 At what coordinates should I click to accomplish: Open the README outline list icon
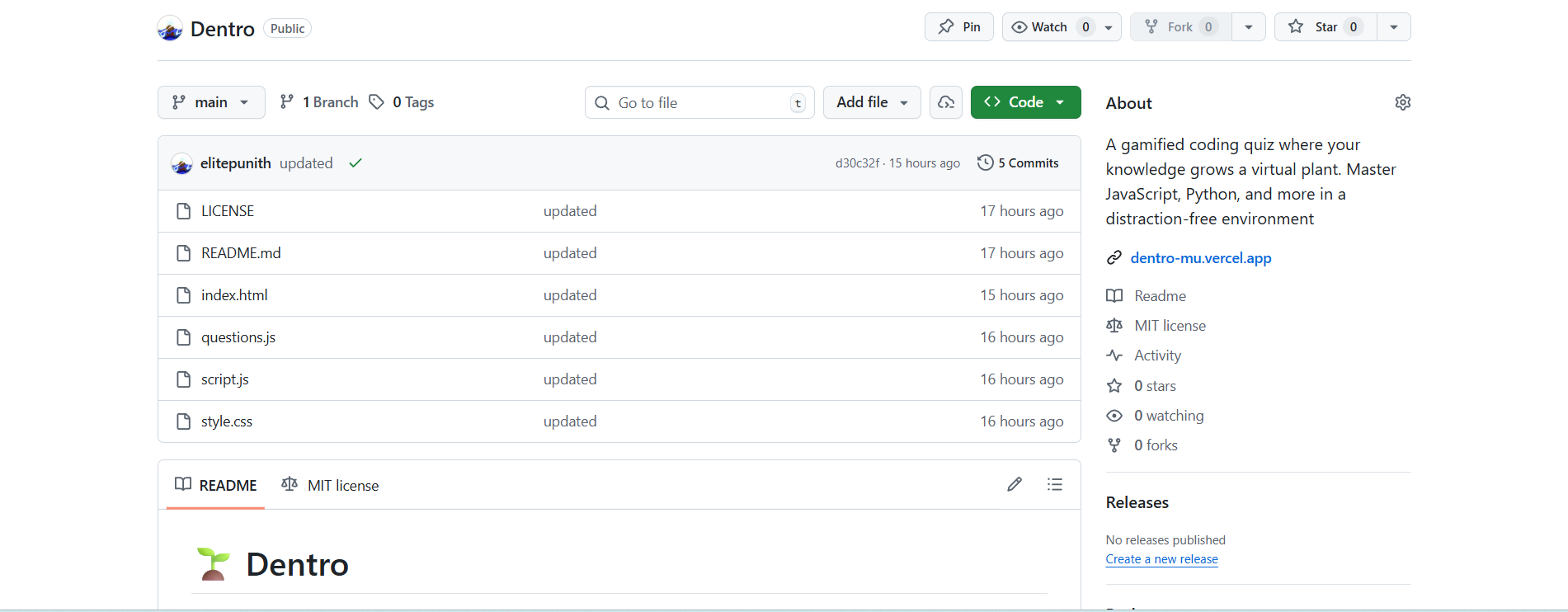coord(1054,484)
